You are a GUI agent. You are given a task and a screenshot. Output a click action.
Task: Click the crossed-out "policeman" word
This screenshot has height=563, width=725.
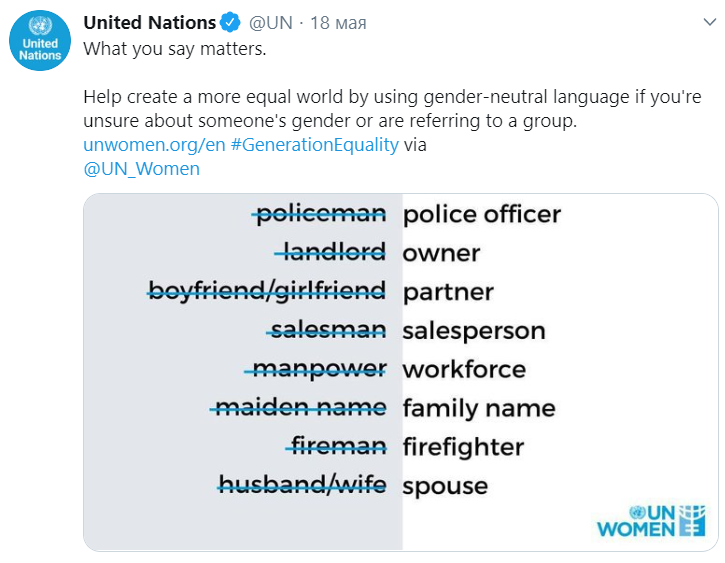point(321,214)
